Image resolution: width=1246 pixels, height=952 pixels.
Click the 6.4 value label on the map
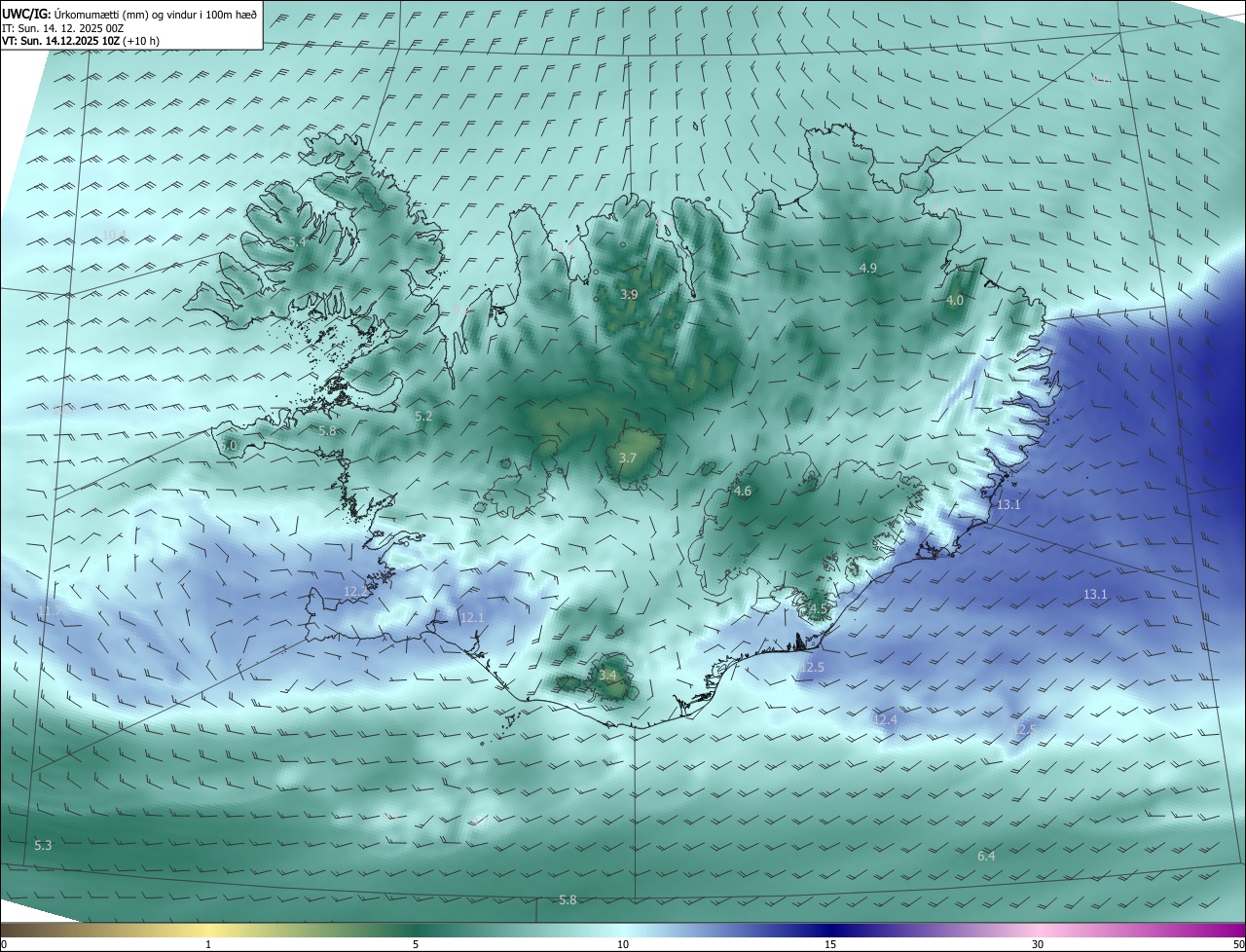pyautogui.click(x=986, y=856)
